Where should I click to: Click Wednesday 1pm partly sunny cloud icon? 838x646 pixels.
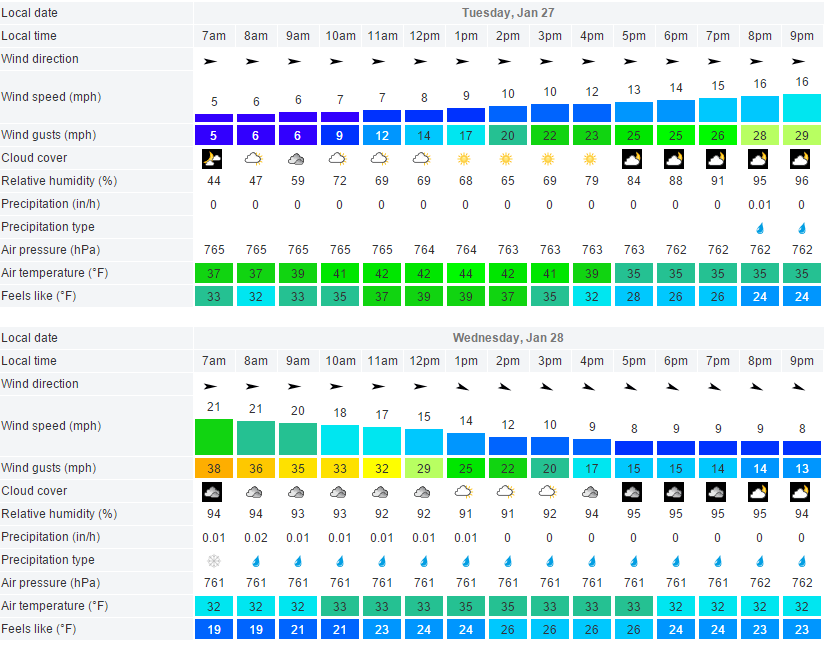(465, 491)
